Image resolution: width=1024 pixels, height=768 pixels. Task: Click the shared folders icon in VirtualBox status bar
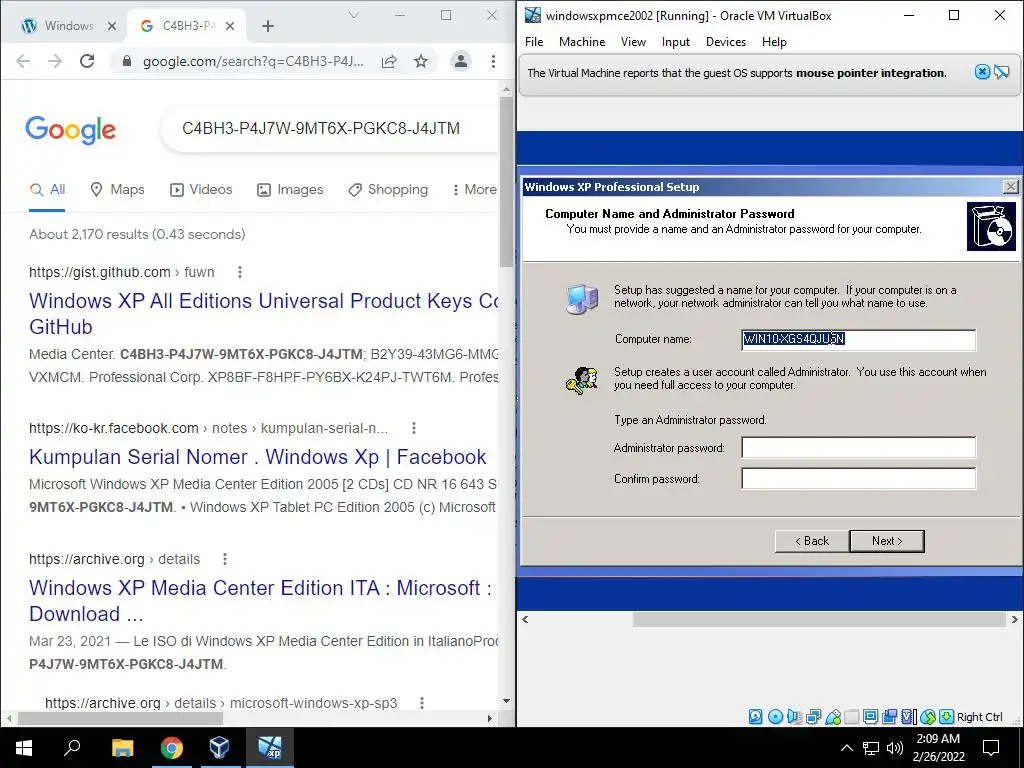[852, 716]
